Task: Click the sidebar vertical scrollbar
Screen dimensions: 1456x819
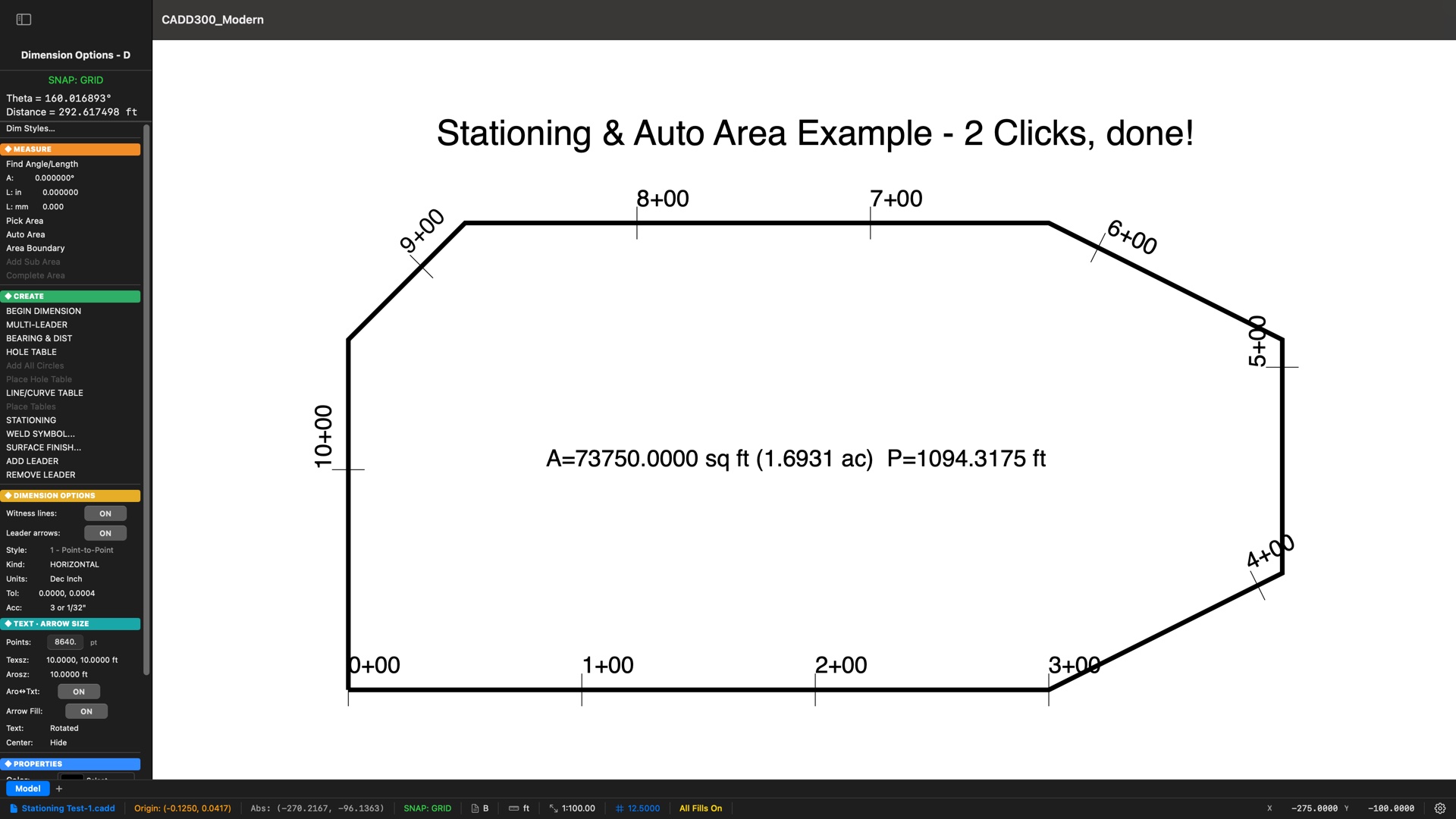Action: pos(146,400)
